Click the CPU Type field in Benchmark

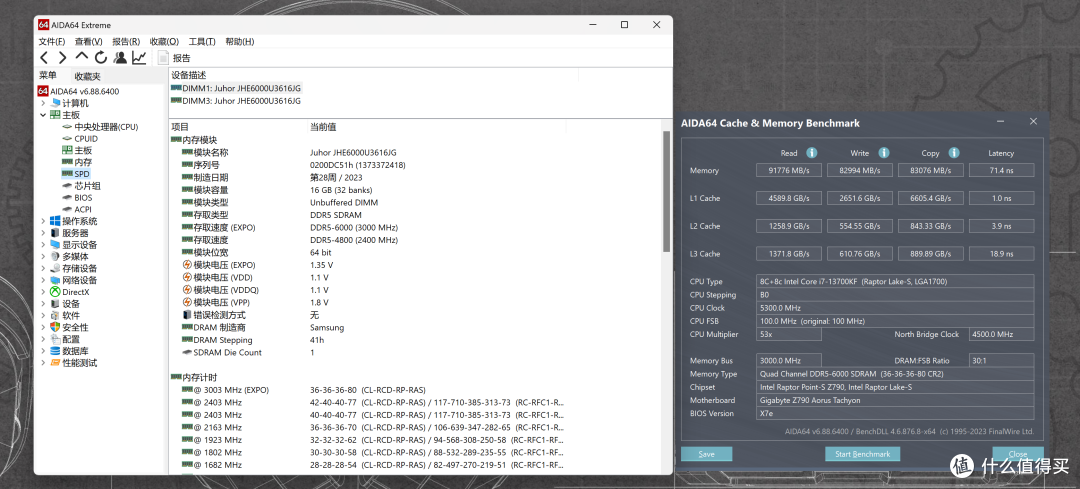[895, 281]
